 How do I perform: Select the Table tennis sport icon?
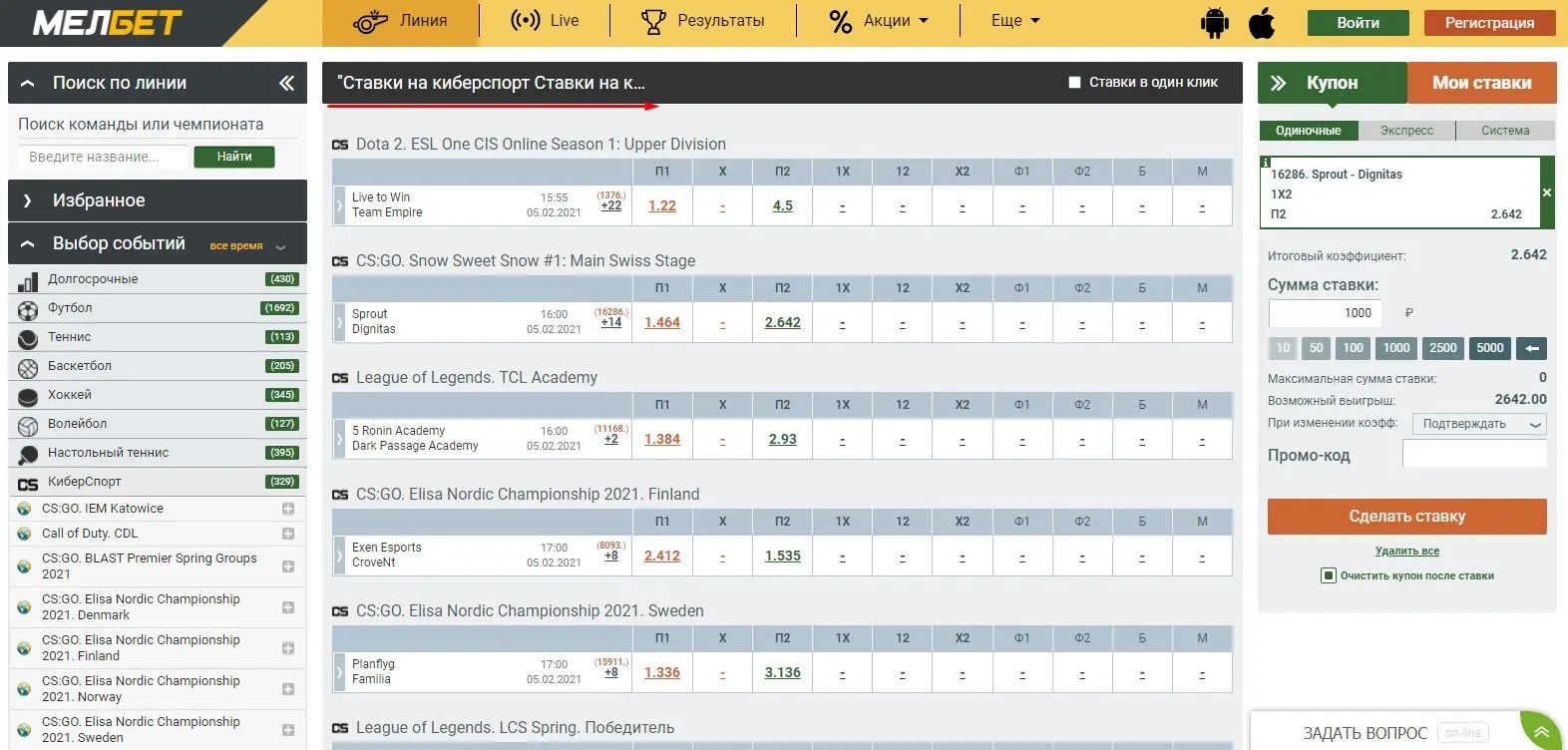[28, 454]
